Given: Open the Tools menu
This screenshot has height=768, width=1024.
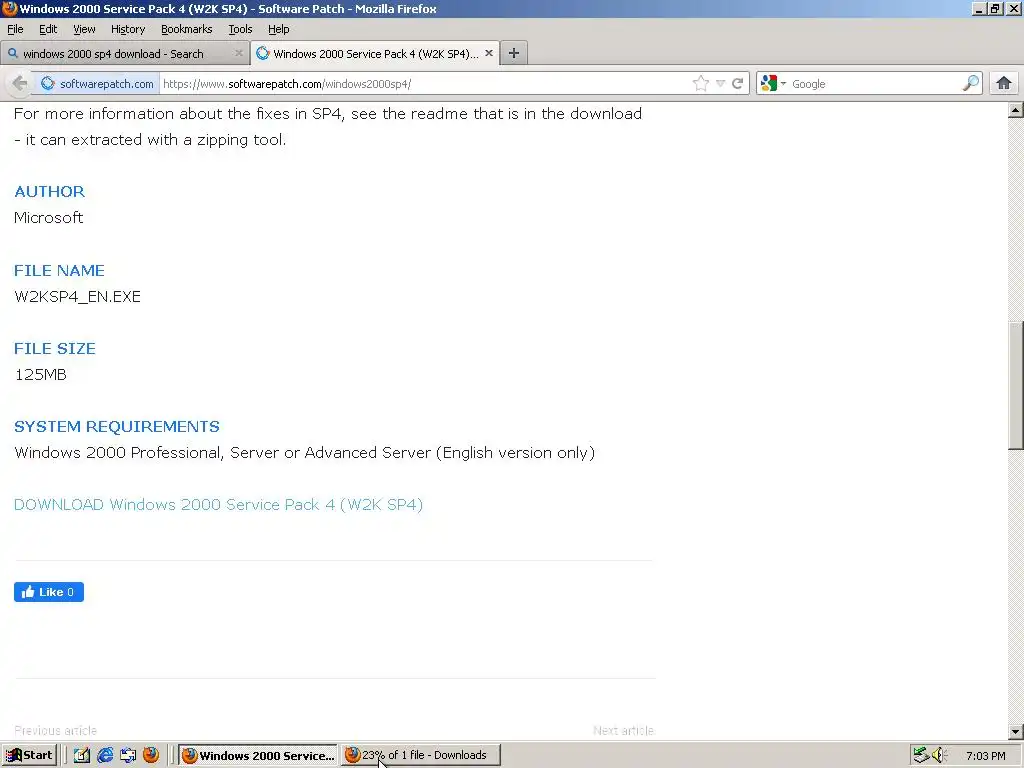Looking at the screenshot, I should point(240,29).
